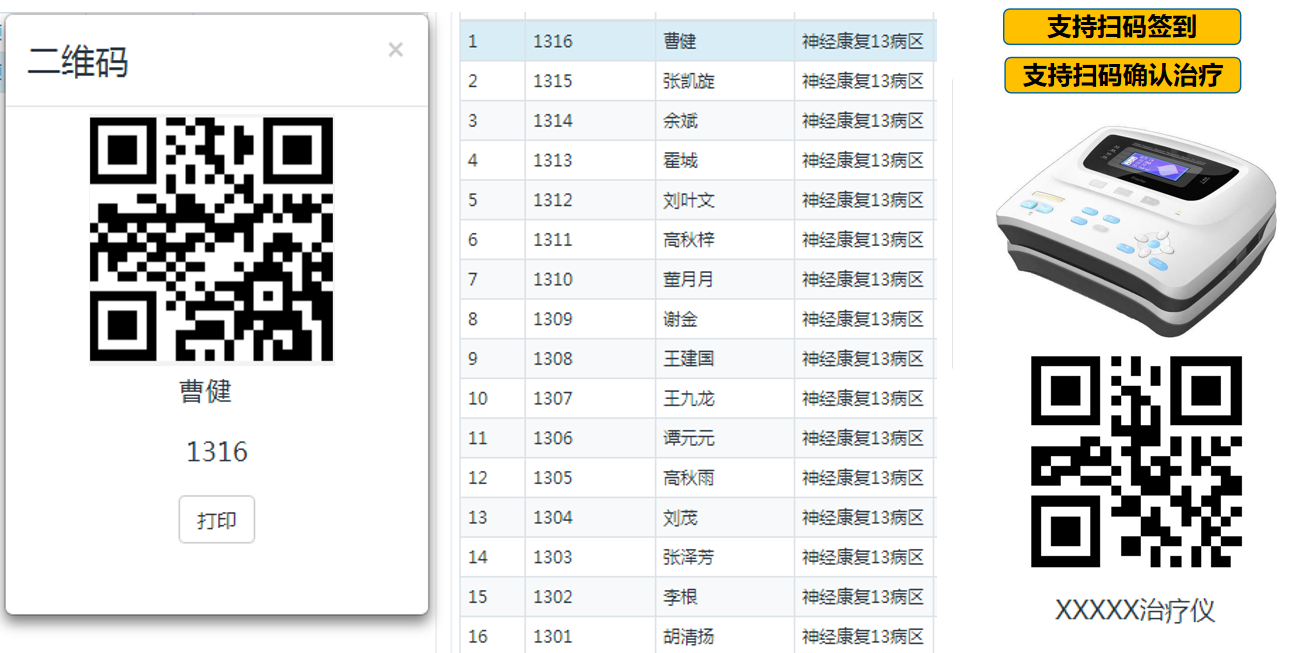Viewport: 1292px width, 653px height.
Task: Select ID cell 1306
Action: click(x=553, y=438)
